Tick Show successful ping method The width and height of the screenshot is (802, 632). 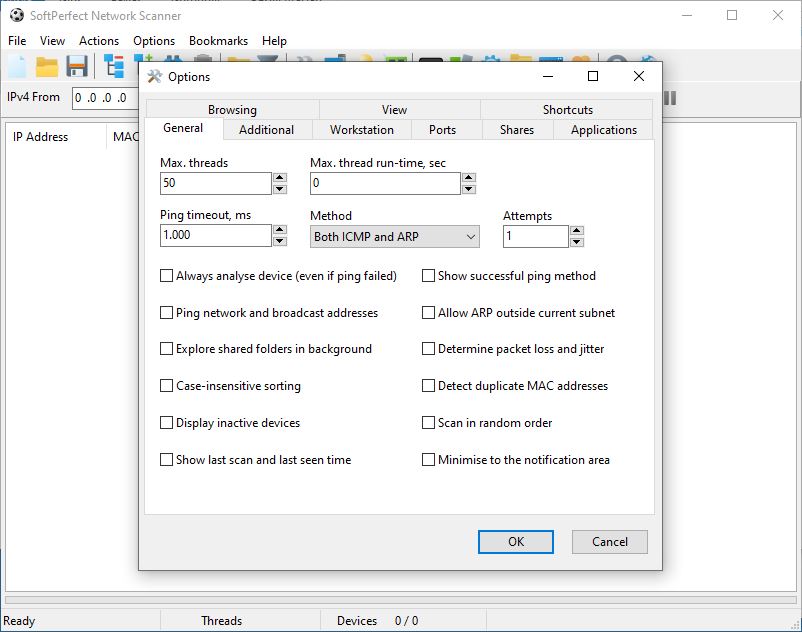point(428,276)
